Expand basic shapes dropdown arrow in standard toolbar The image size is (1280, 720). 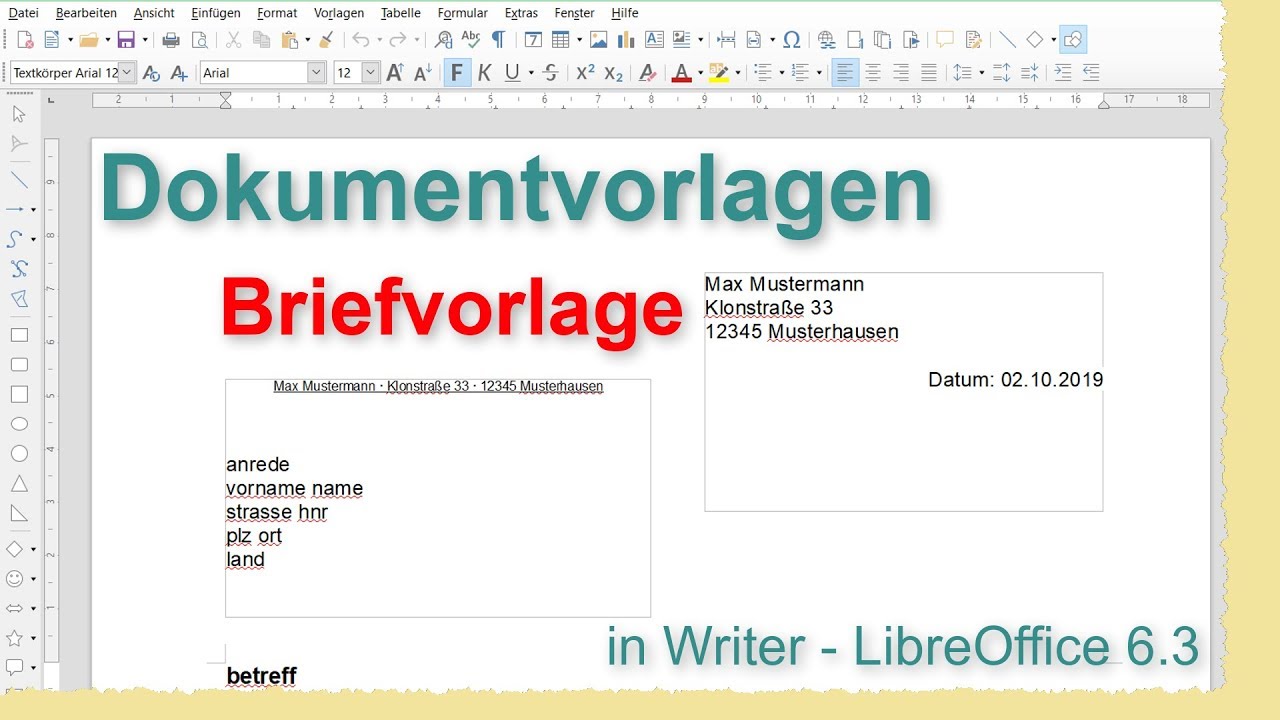1053,40
